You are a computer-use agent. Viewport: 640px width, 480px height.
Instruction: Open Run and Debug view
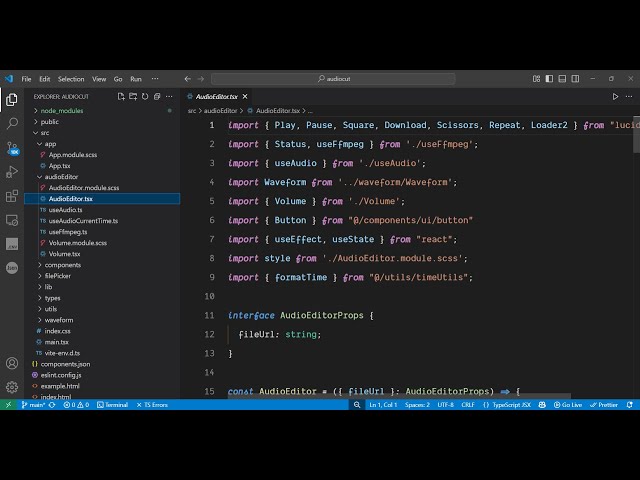click(x=12, y=172)
